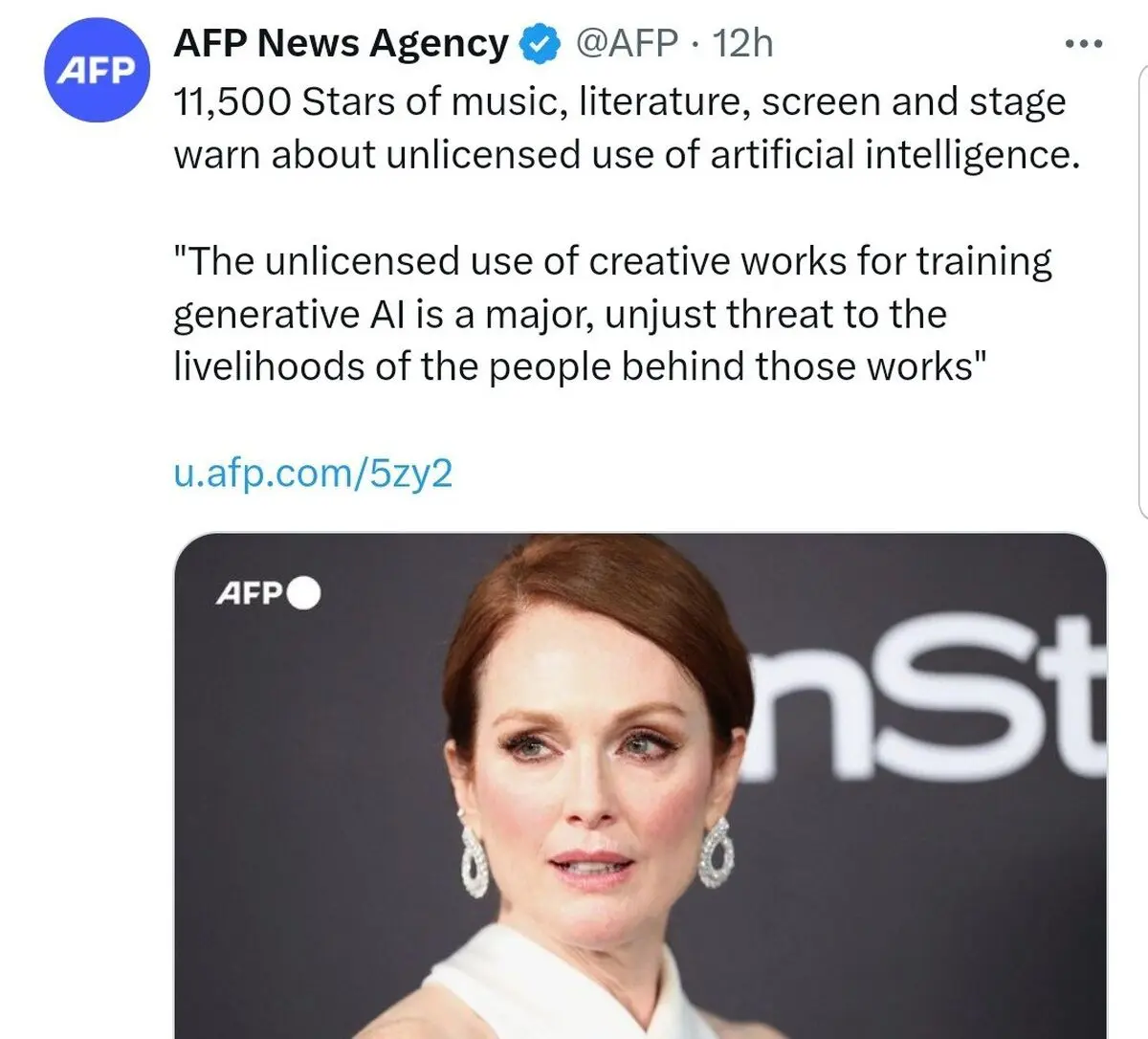Click the 'artificial intelligence.' words in tweet
The width and height of the screenshot is (1148, 1039).
pos(895,155)
